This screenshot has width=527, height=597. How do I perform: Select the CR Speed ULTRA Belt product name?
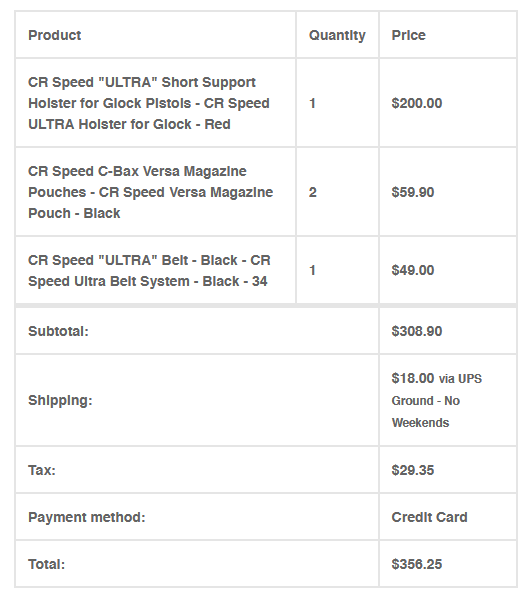(x=149, y=271)
